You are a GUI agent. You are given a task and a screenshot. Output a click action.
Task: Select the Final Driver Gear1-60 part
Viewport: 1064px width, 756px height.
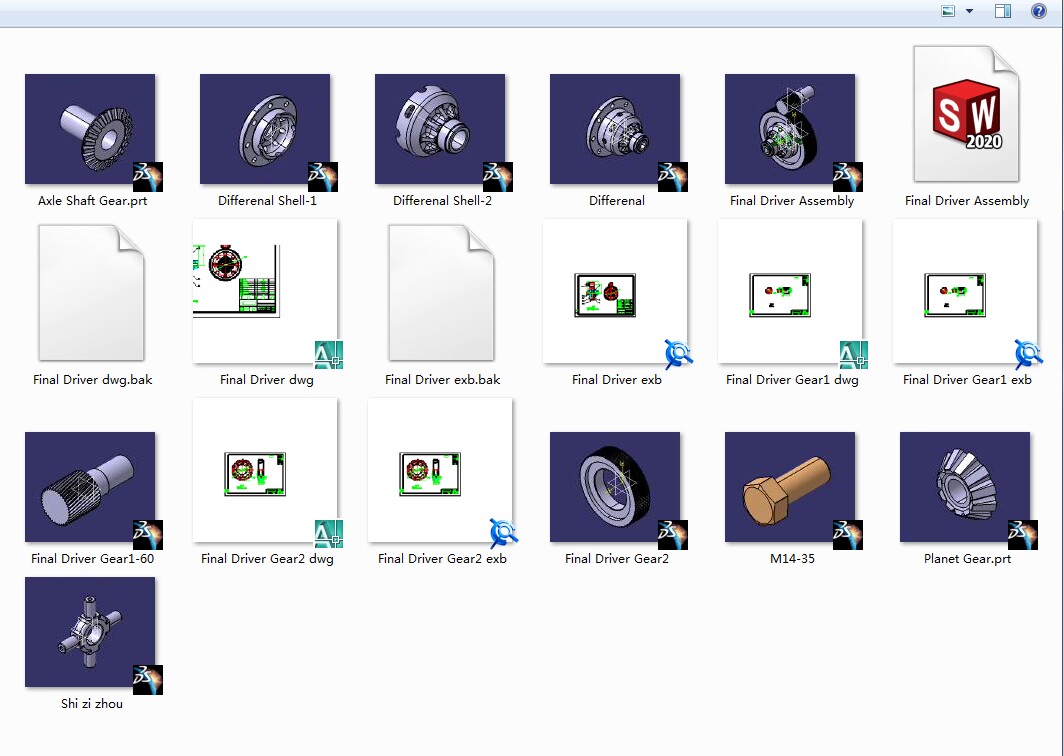tap(90, 487)
